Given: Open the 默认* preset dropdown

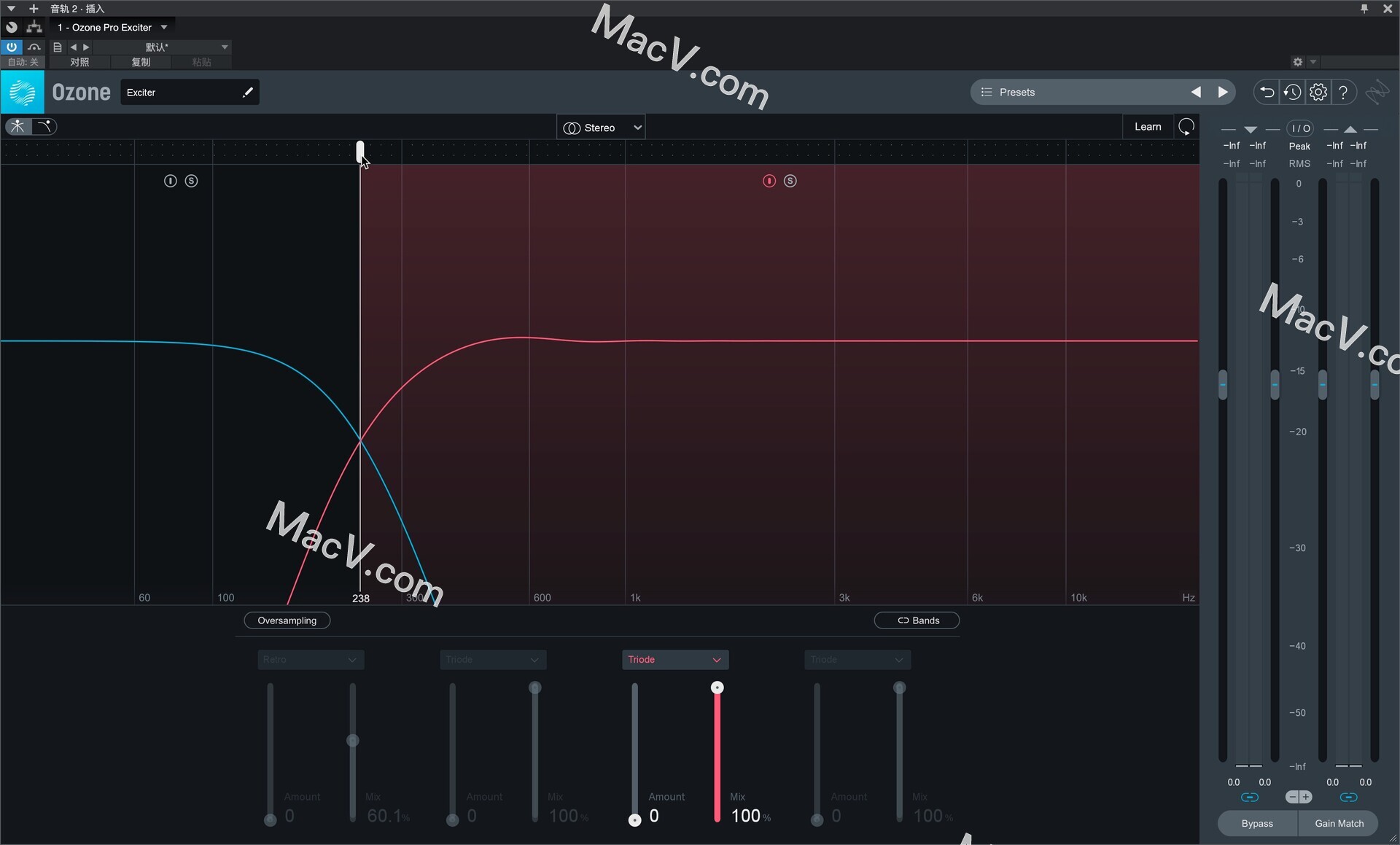Looking at the screenshot, I should 162,47.
